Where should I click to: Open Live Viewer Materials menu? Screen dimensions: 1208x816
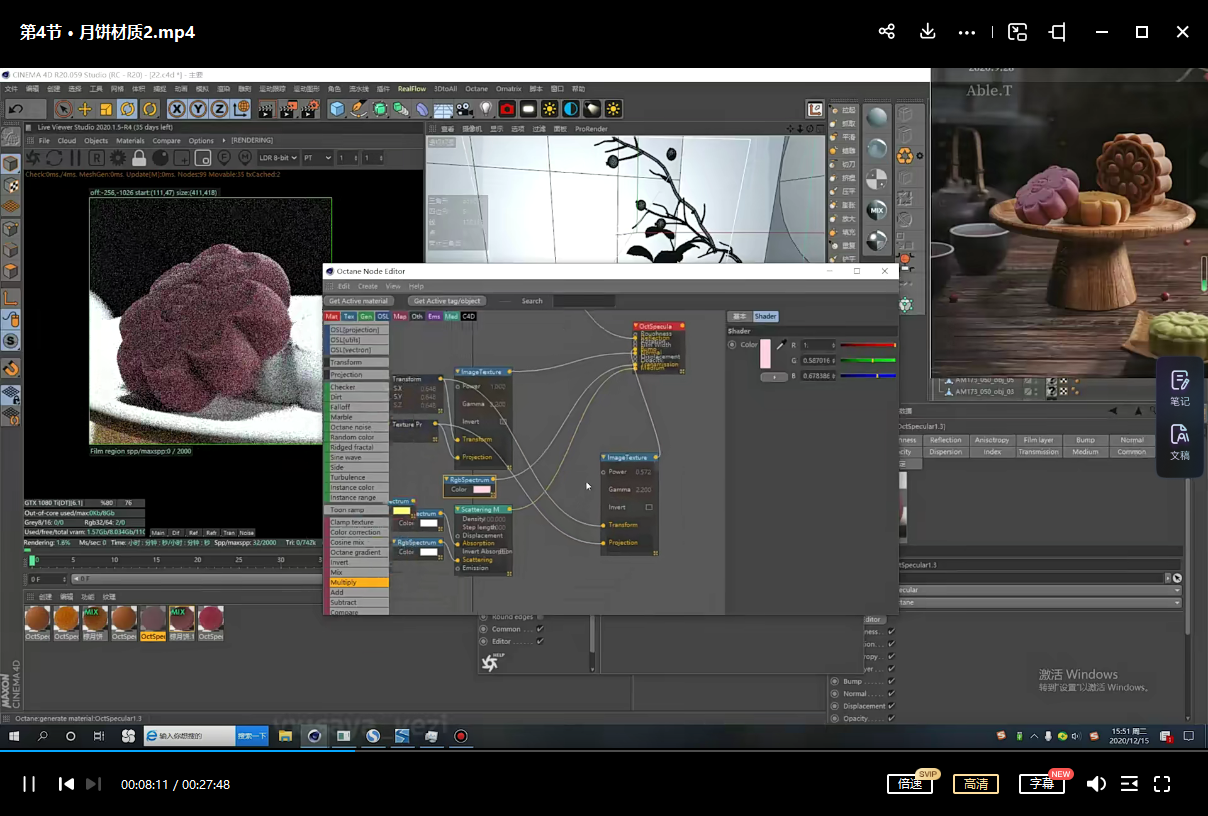coord(130,141)
